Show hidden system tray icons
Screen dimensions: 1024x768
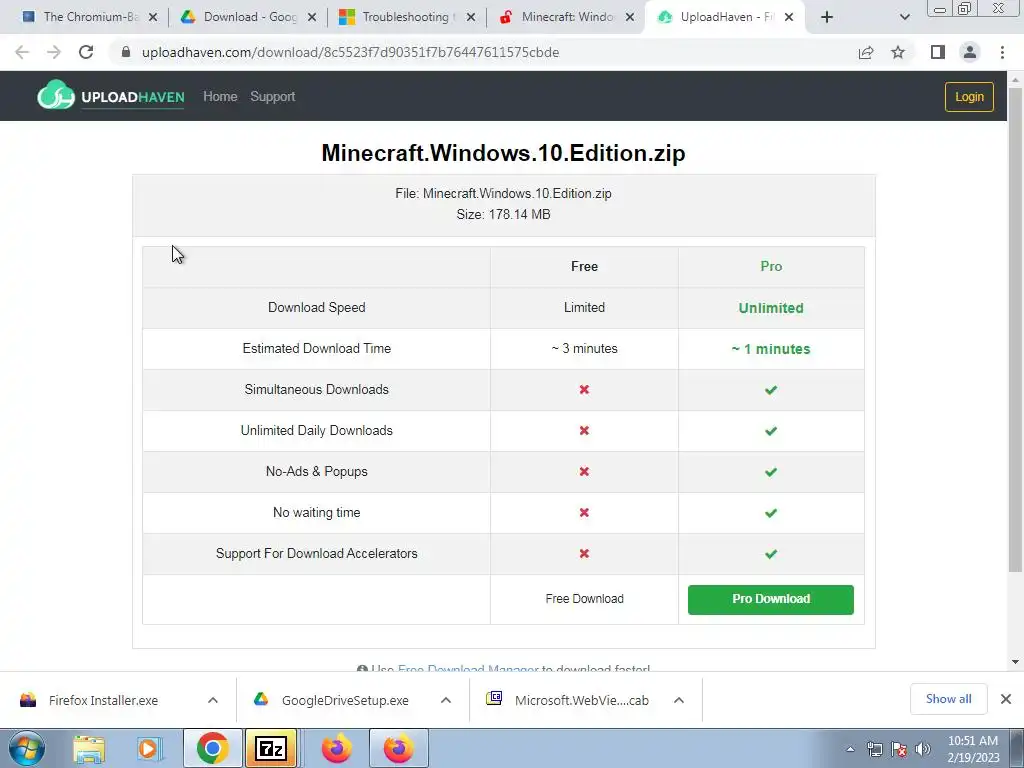(x=850, y=750)
